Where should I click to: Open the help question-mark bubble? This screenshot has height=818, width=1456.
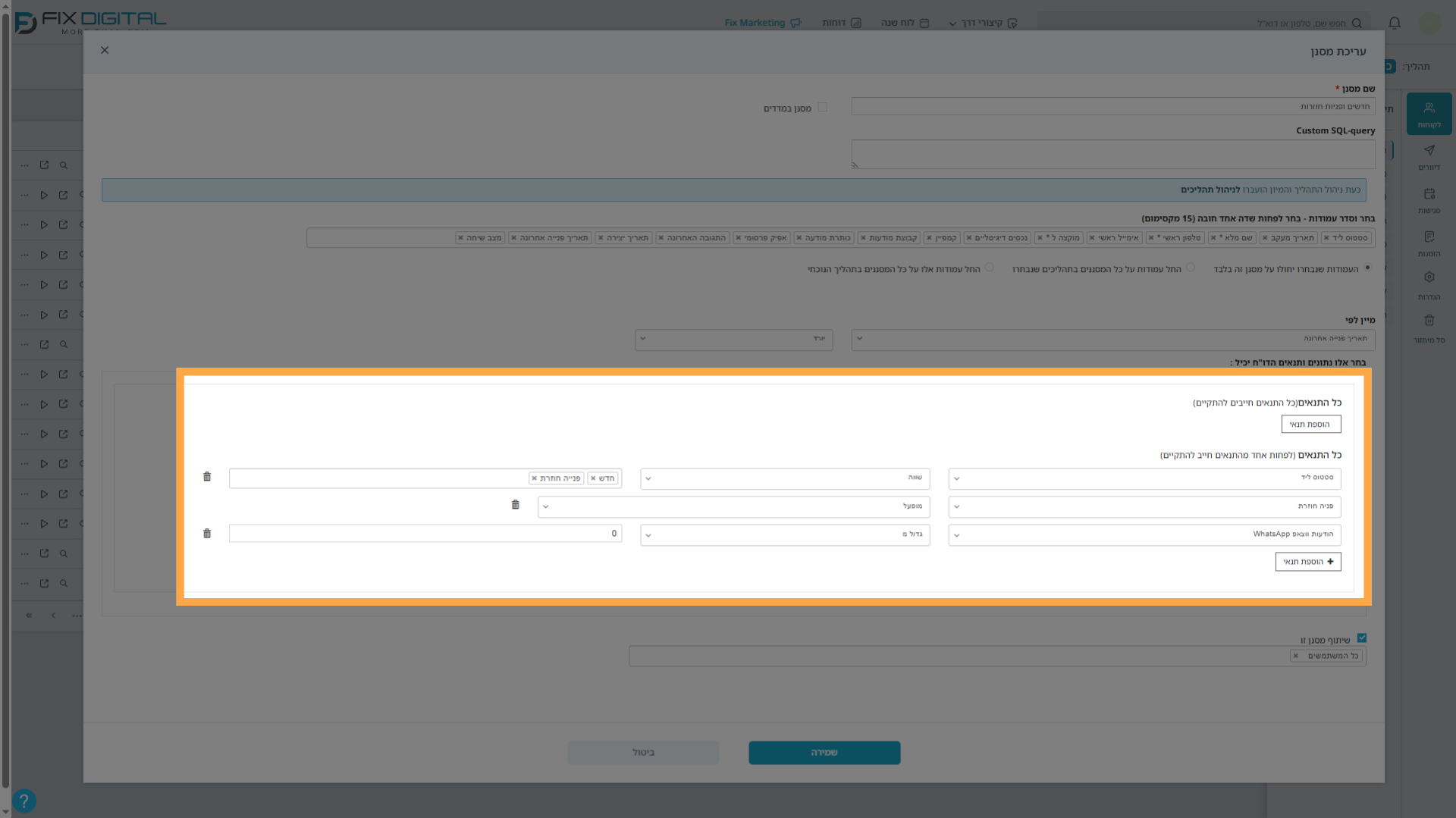coord(24,801)
